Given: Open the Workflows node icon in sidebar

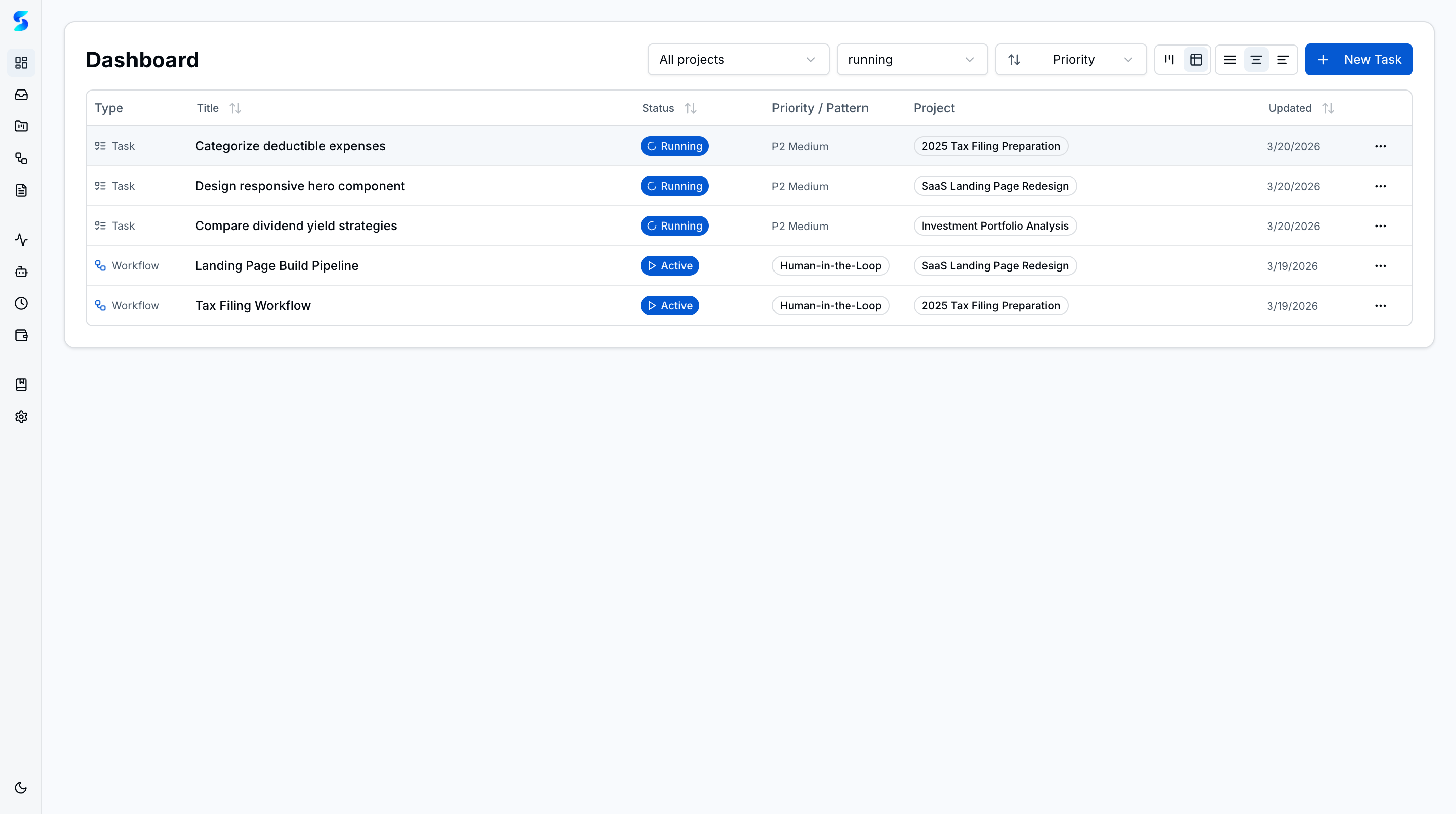Looking at the screenshot, I should (x=21, y=158).
